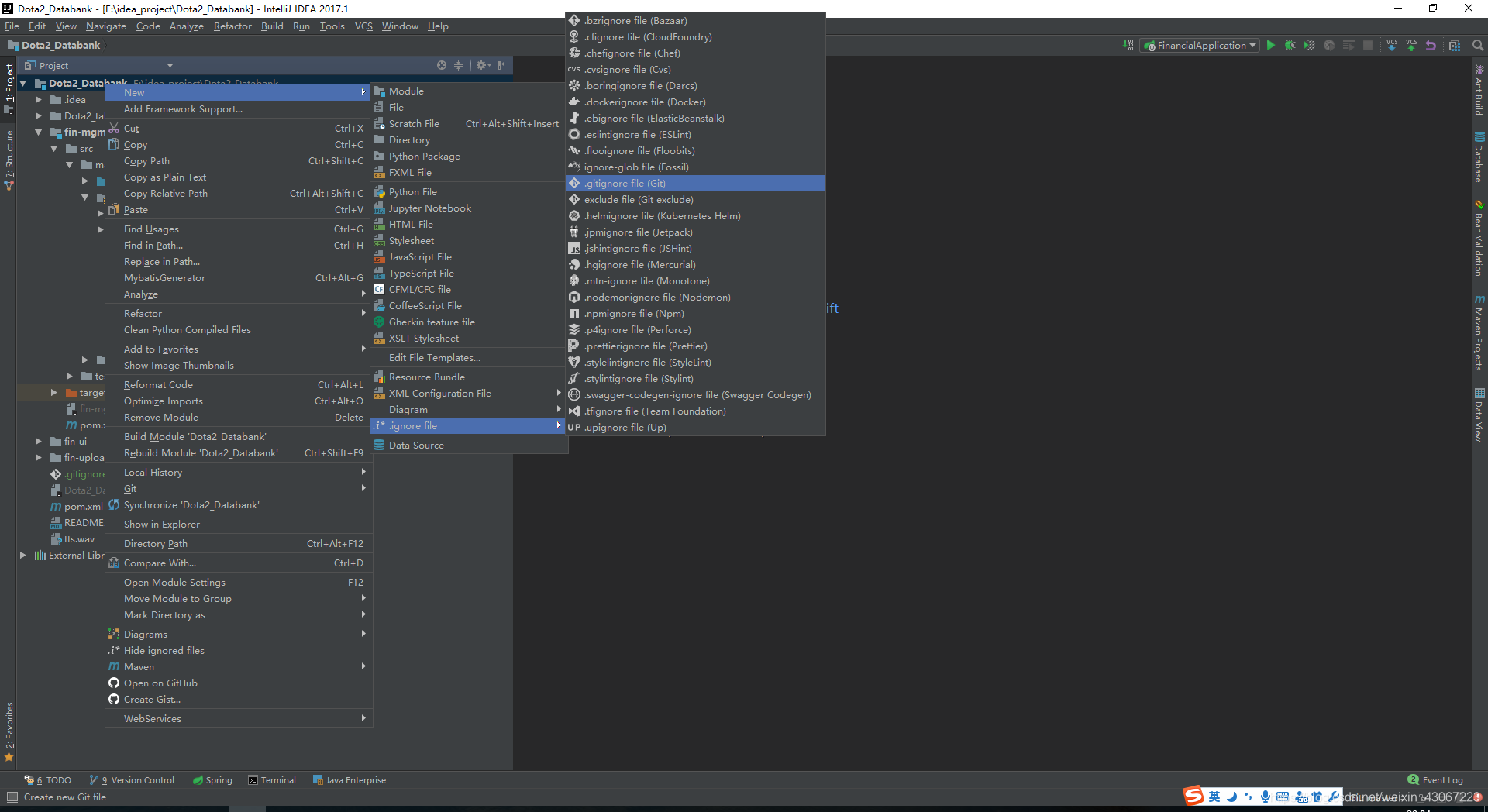This screenshot has width=1488, height=812.
Task: Open Terminal tool window tab
Action: [x=272, y=780]
